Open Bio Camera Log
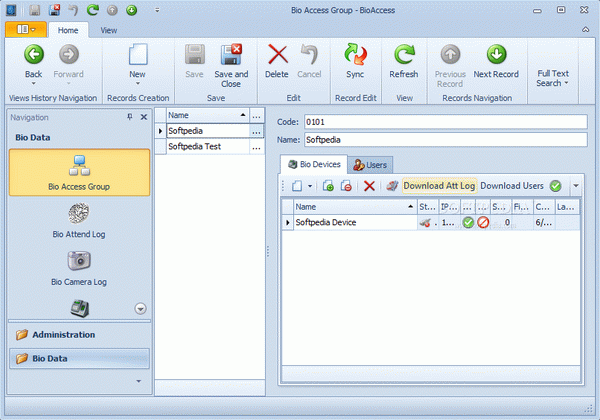This screenshot has width=600, height=420. tap(79, 268)
